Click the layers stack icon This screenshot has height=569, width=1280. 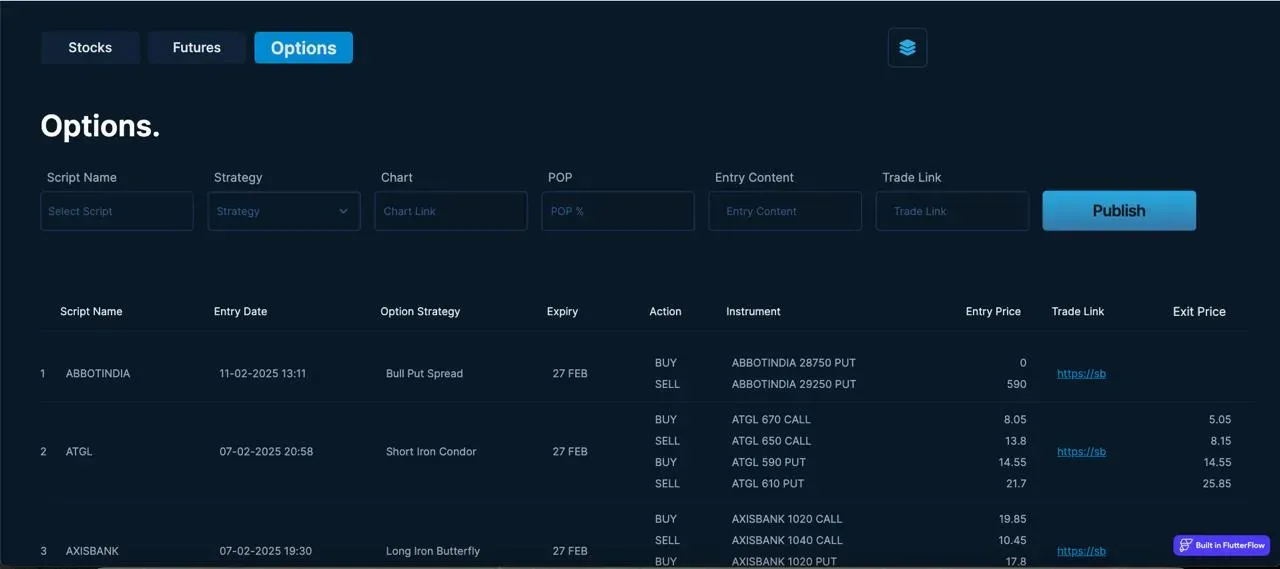click(907, 47)
